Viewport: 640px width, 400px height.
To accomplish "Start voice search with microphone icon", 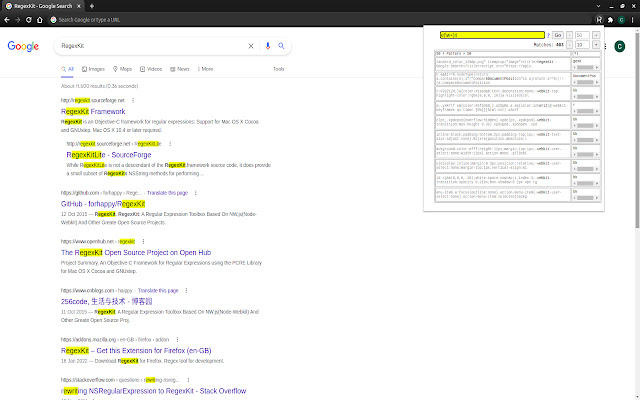I will coord(267,46).
